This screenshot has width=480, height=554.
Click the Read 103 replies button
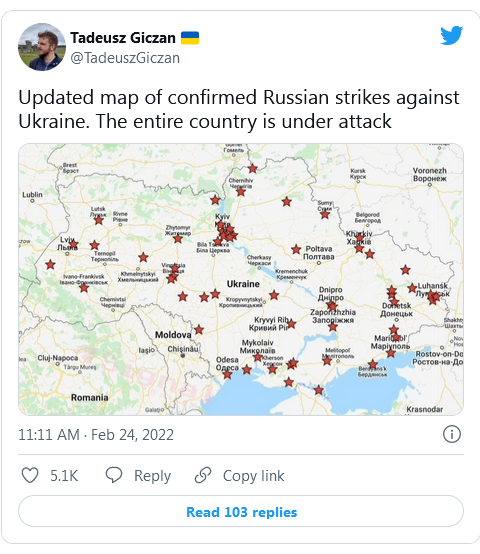pyautogui.click(x=241, y=512)
